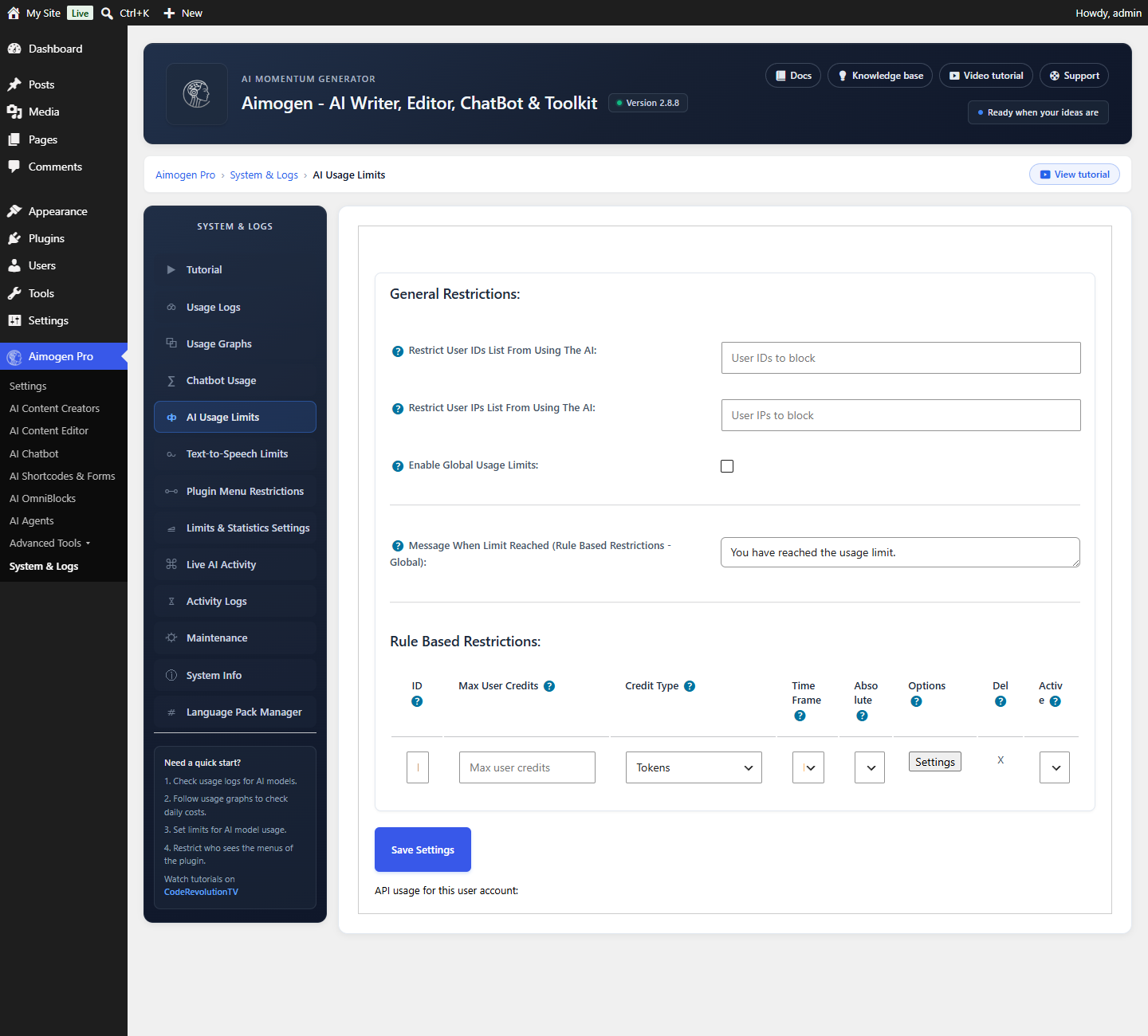Click the Docs button in header

pos(793,76)
